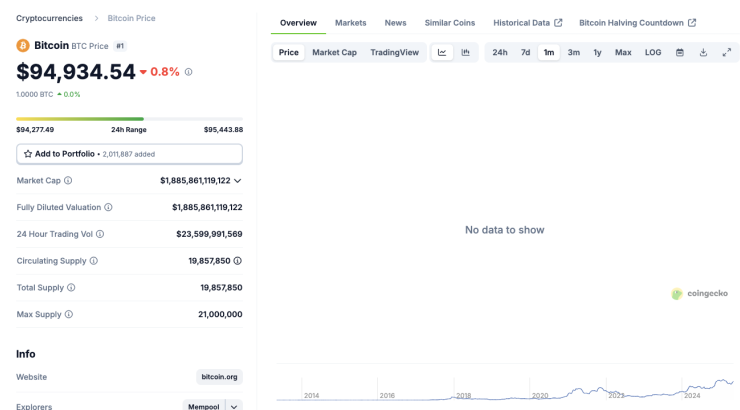This screenshot has height=410, width=740.
Task: Select the TradingView chart mode
Action: (x=395, y=52)
